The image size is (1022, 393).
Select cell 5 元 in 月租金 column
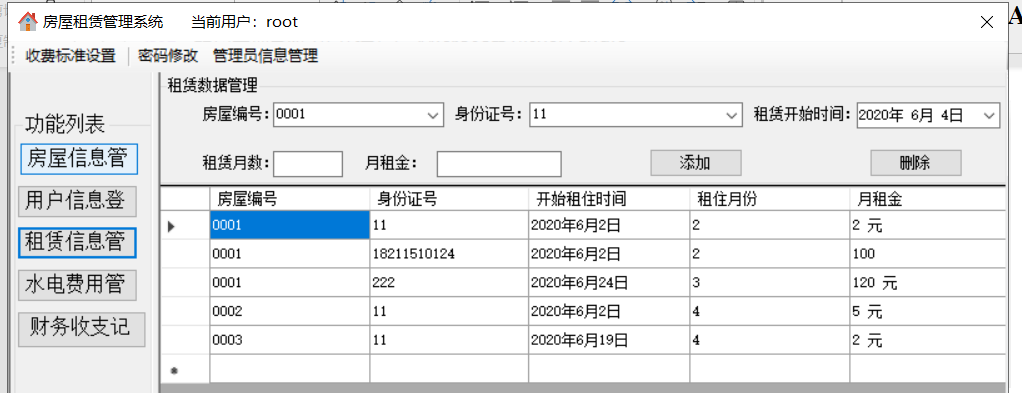click(928, 311)
